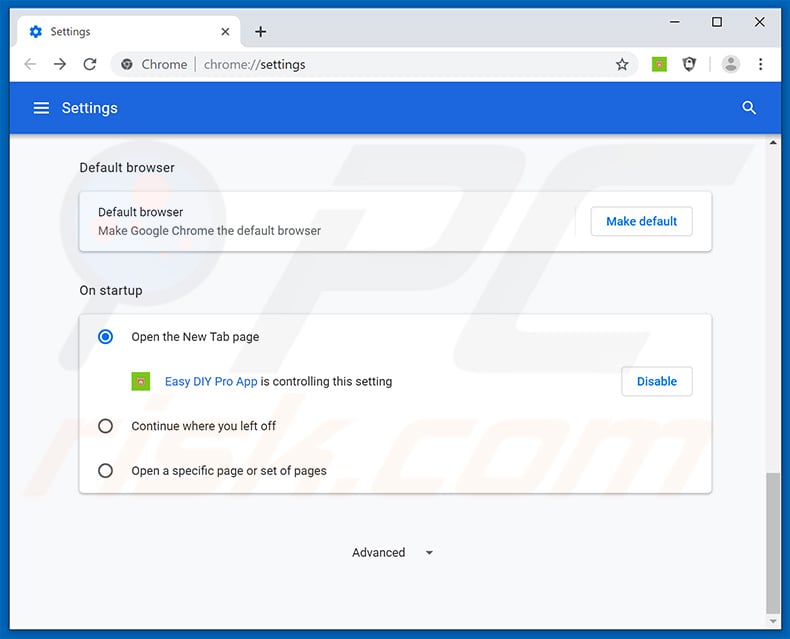The height and width of the screenshot is (639, 790).
Task: Click the forward navigation arrow
Action: pyautogui.click(x=60, y=64)
